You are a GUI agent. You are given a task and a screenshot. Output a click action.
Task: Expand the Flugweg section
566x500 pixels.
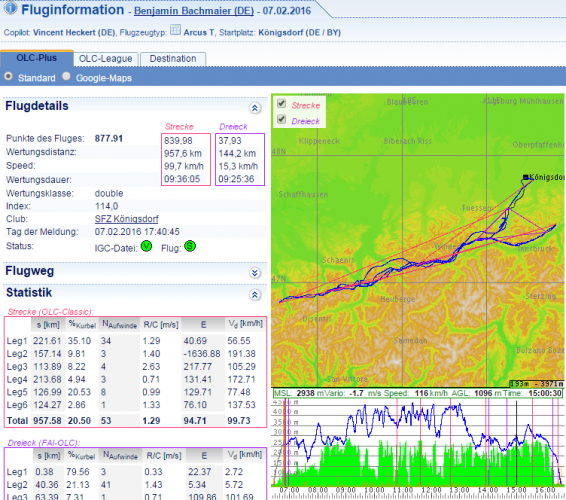click(x=255, y=273)
